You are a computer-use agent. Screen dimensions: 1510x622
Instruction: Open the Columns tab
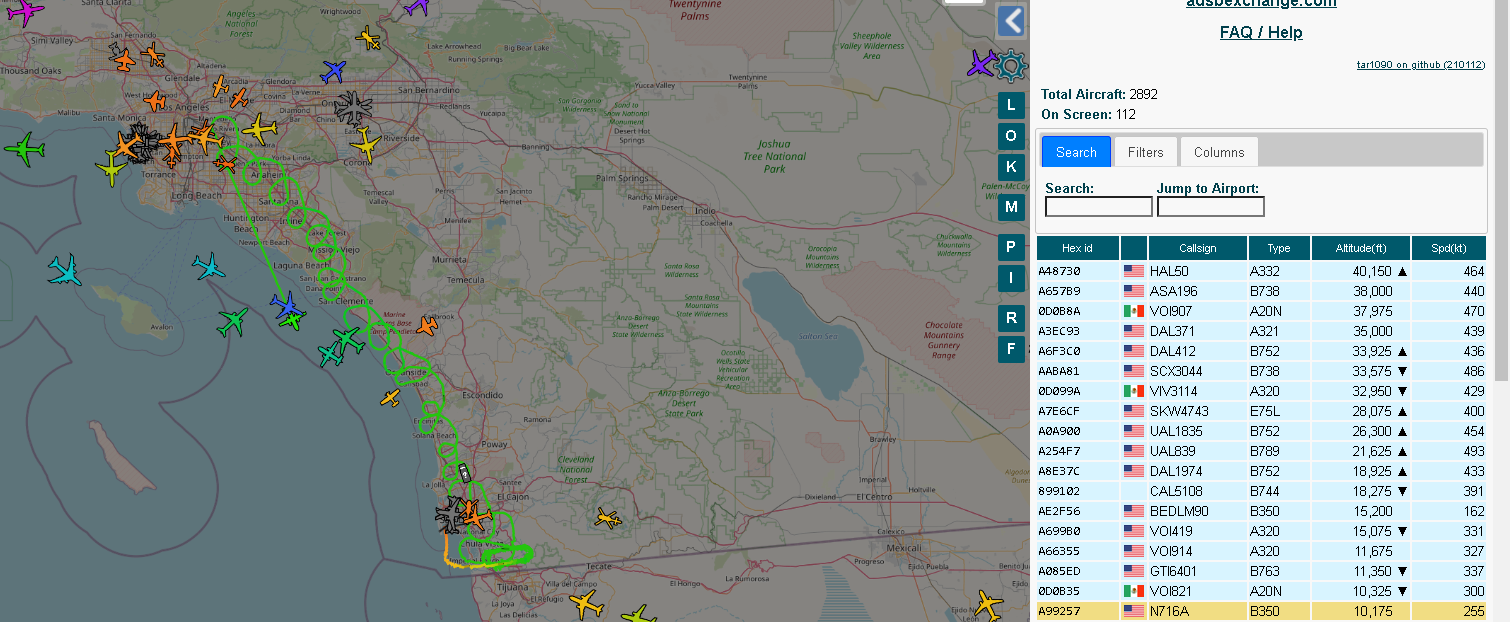coord(1219,152)
